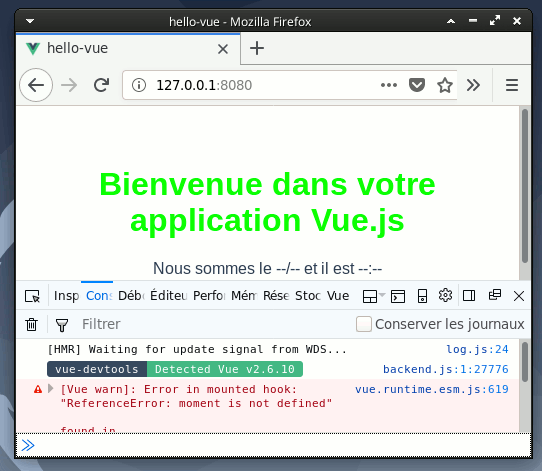Viewport: 542px width, 471px height.
Task: Open the Stockage devtools tab
Action: click(x=308, y=296)
